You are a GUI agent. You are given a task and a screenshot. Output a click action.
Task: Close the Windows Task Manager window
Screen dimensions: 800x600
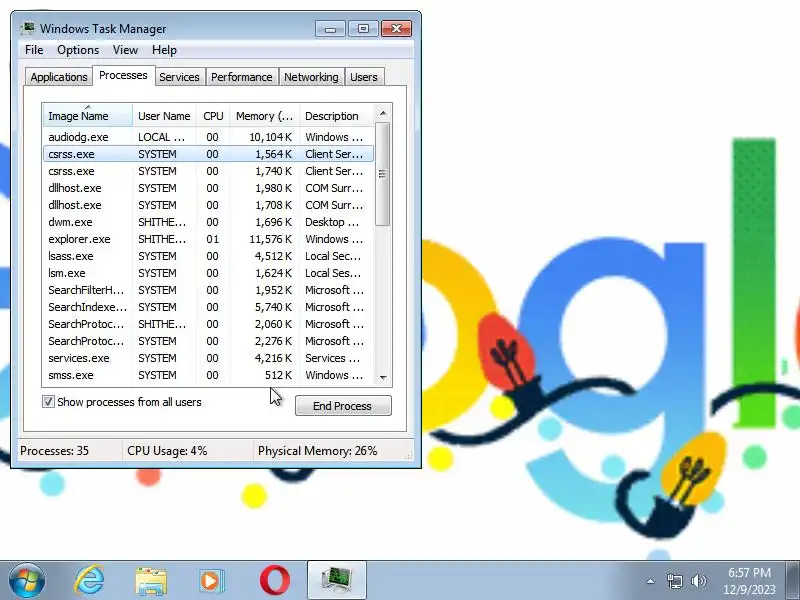[396, 29]
